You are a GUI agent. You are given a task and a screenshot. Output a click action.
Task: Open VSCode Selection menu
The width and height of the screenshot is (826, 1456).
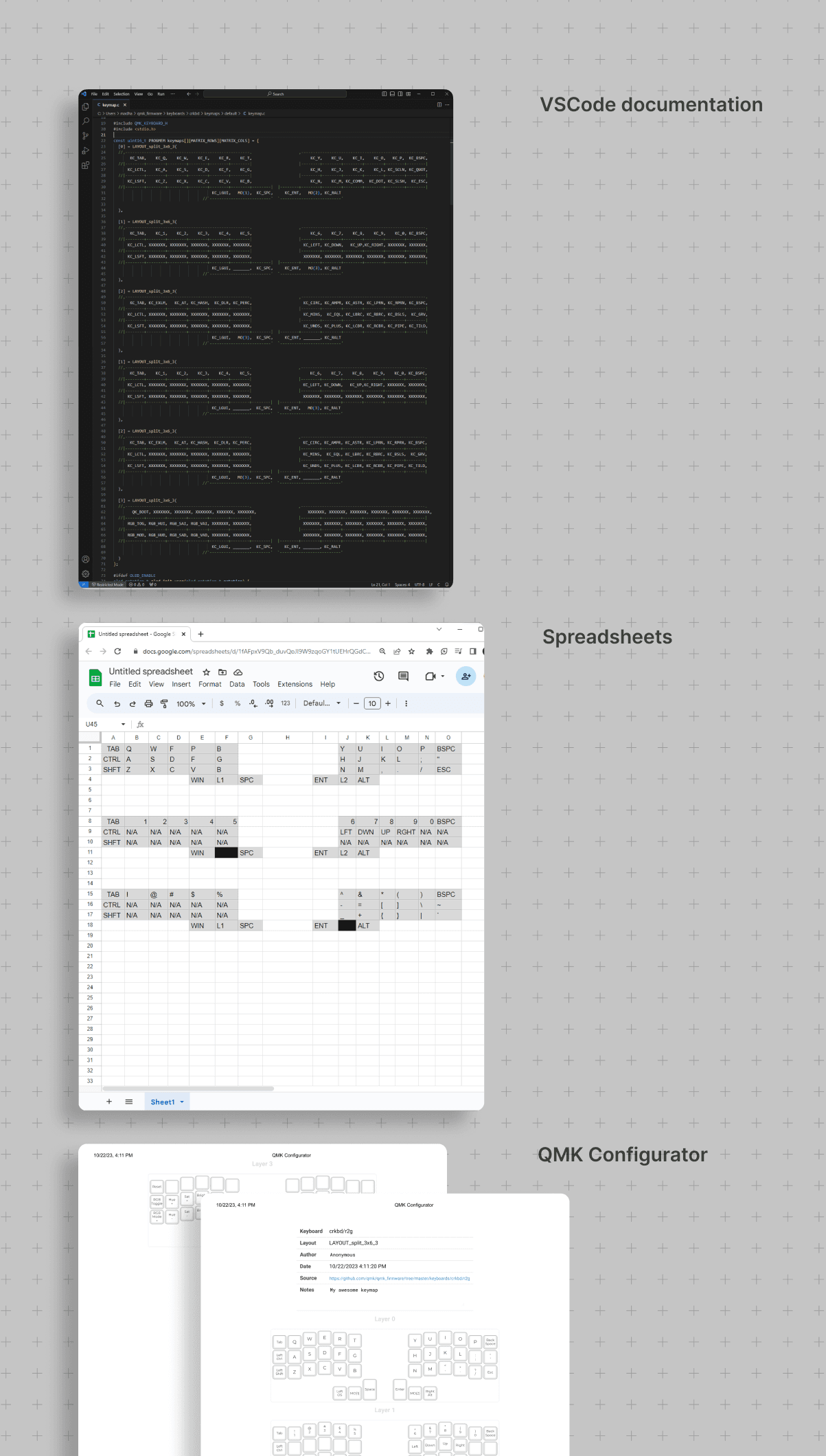pyautogui.click(x=122, y=94)
